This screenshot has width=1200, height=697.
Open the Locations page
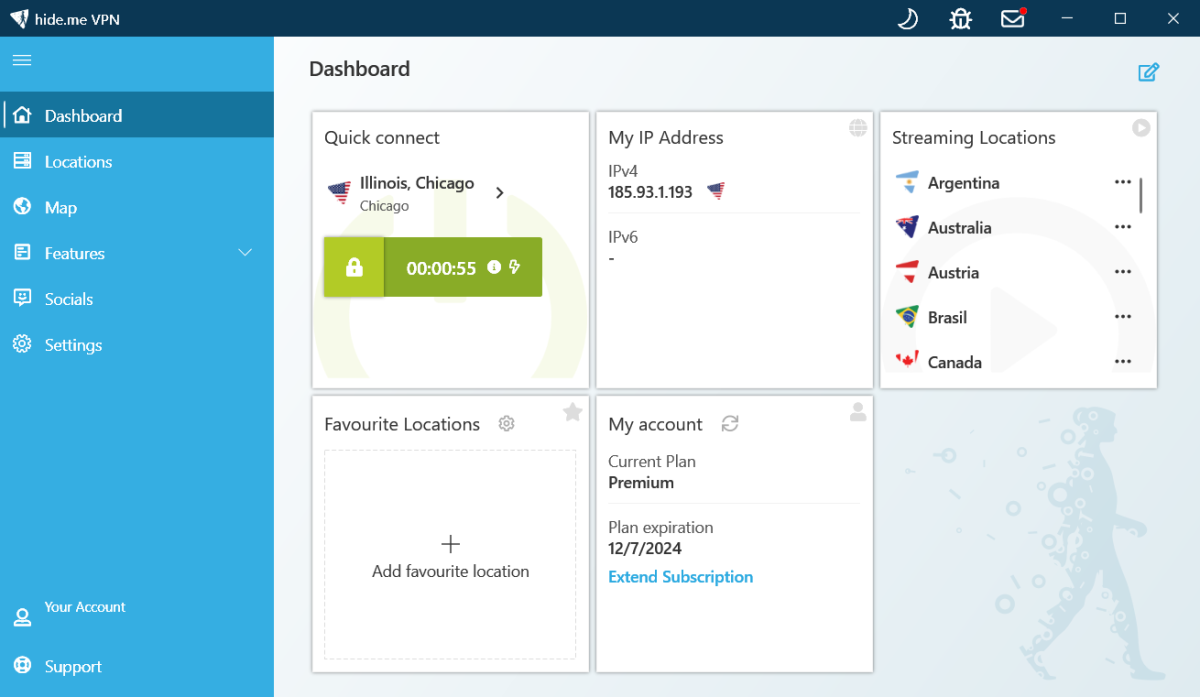[x=137, y=161]
